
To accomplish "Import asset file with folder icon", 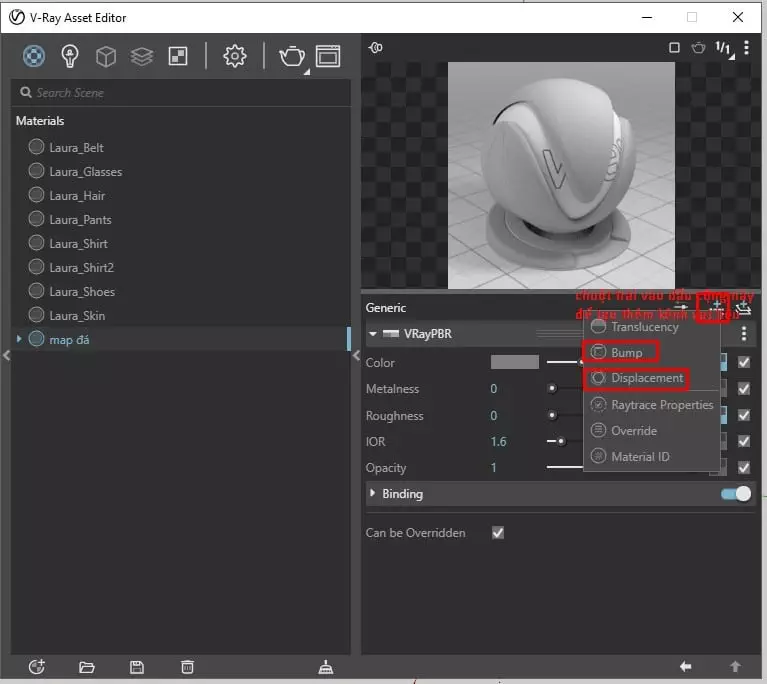I will [87, 667].
